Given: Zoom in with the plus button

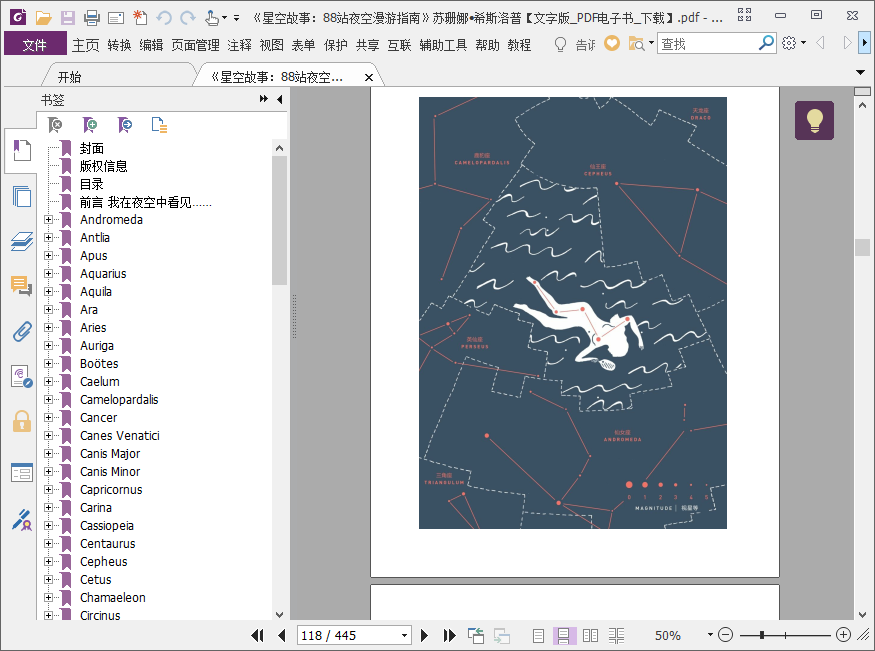Looking at the screenshot, I should coord(843,634).
